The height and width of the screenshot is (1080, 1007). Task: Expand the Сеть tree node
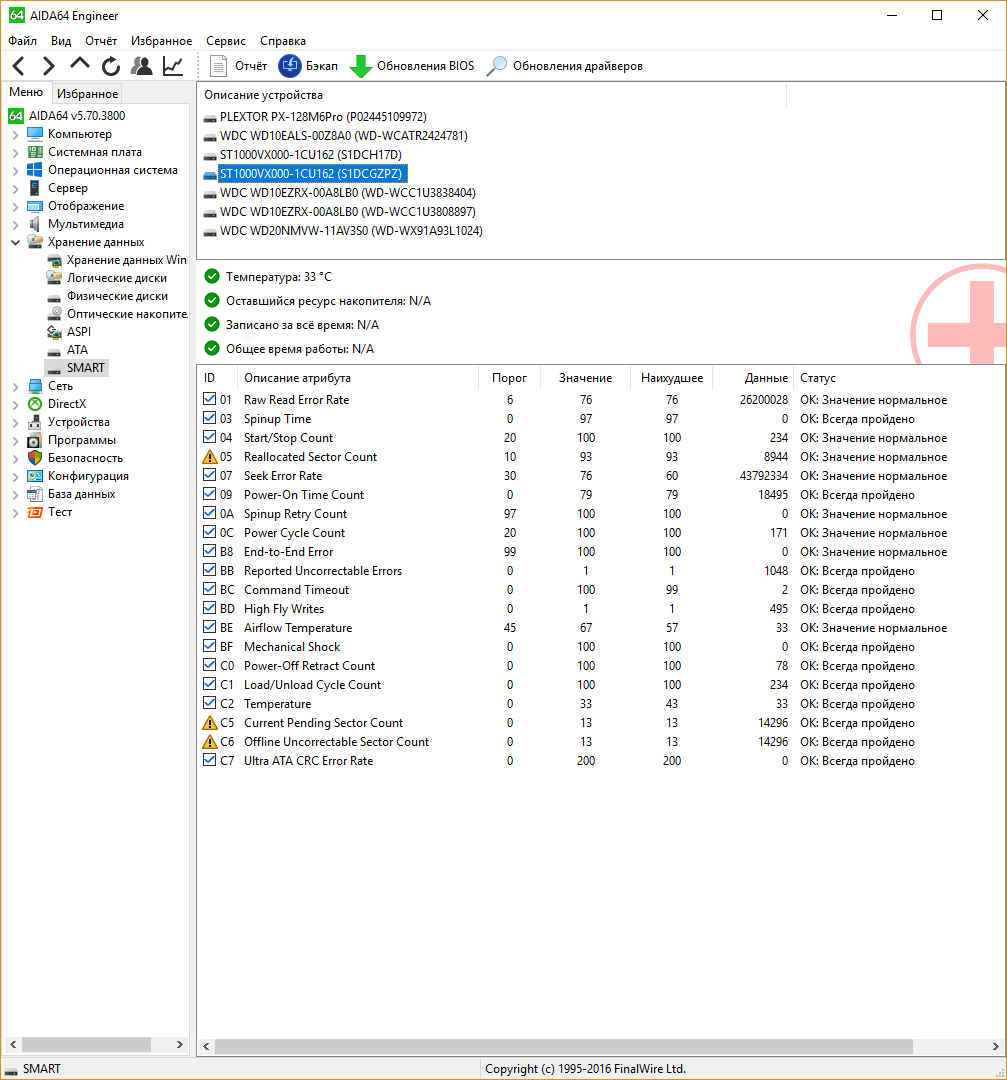(x=15, y=386)
